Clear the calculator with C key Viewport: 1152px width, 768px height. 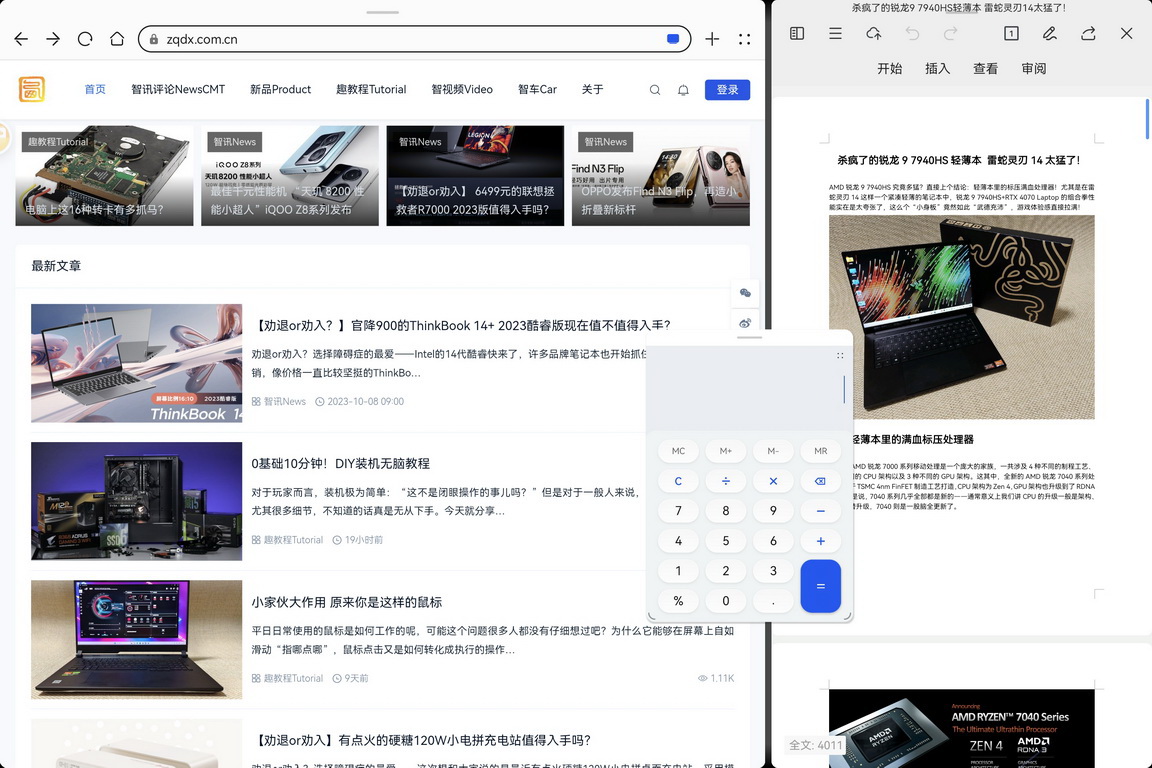click(x=678, y=481)
